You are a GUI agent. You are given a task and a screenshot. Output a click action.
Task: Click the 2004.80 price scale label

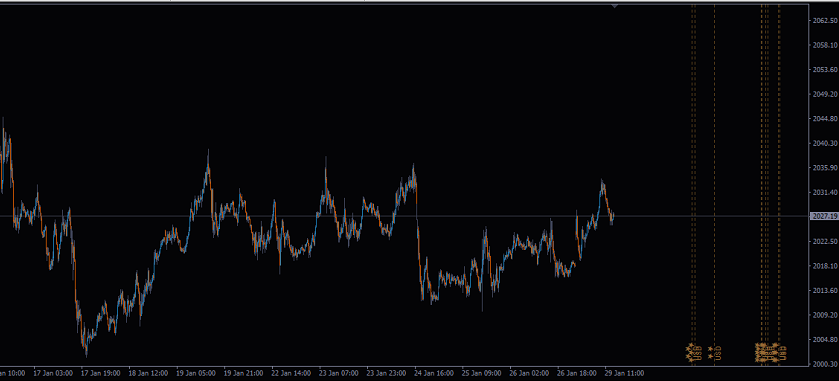click(x=825, y=339)
